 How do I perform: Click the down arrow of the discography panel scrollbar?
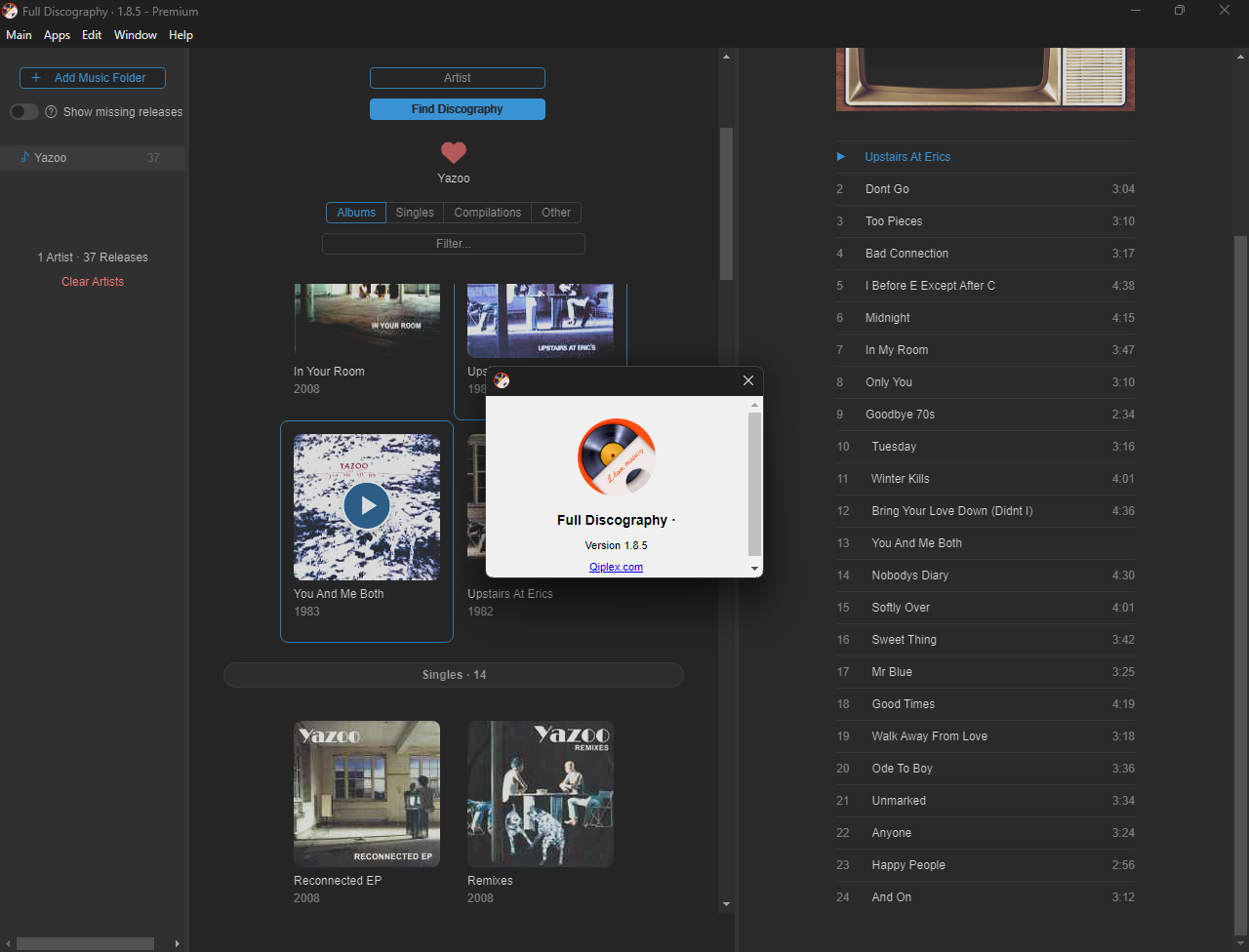tap(726, 905)
